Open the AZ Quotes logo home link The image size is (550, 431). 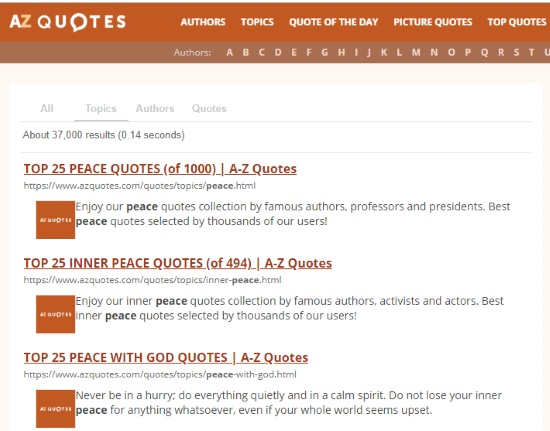tap(68, 22)
